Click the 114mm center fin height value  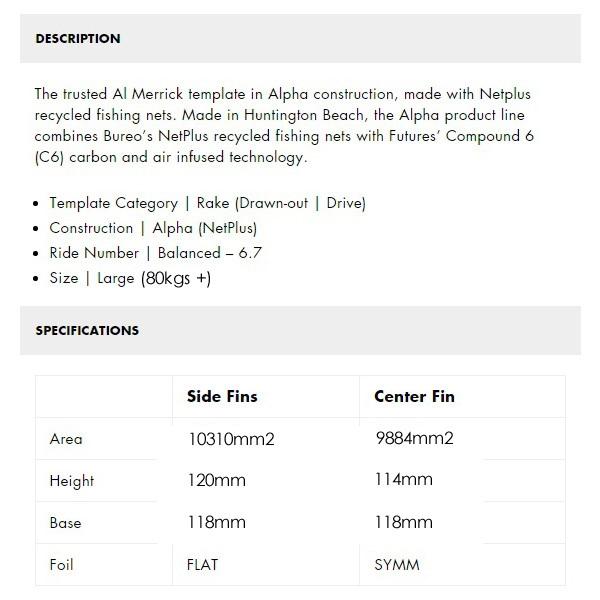(x=404, y=479)
